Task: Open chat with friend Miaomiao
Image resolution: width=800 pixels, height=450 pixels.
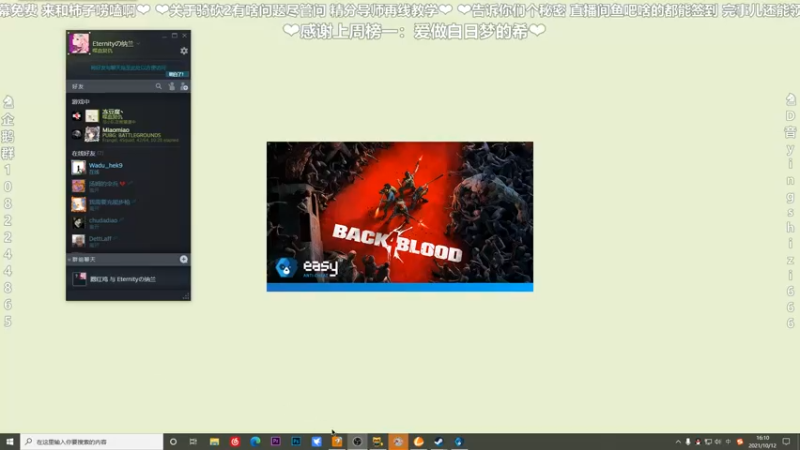Action: coord(128,134)
